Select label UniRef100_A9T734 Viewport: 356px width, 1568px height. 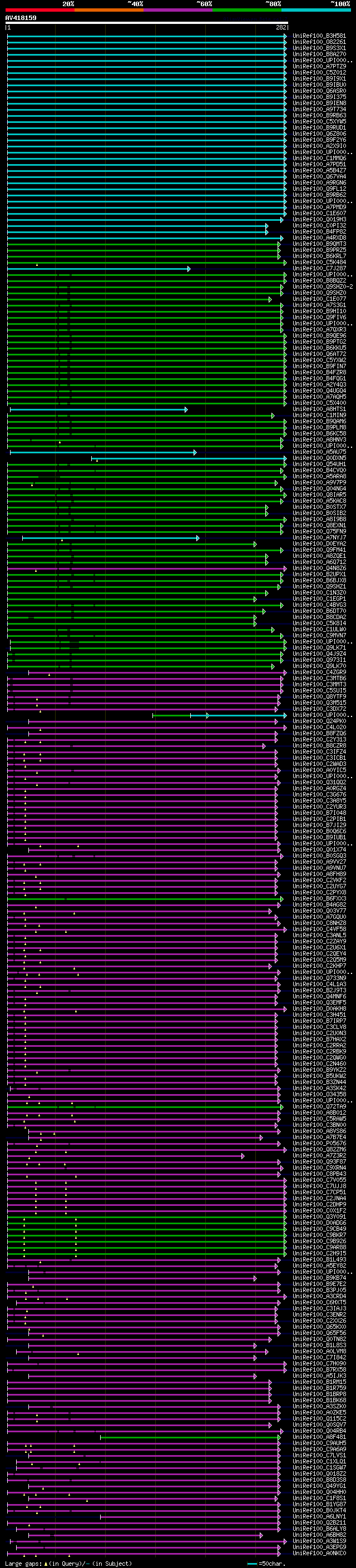[319, 109]
